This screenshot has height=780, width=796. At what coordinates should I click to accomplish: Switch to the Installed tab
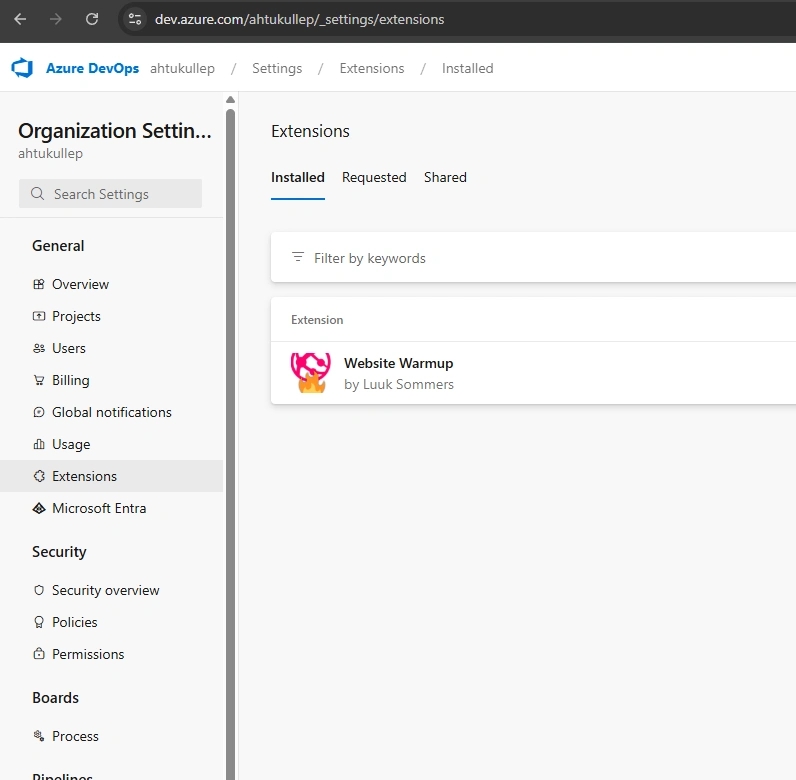[298, 177]
